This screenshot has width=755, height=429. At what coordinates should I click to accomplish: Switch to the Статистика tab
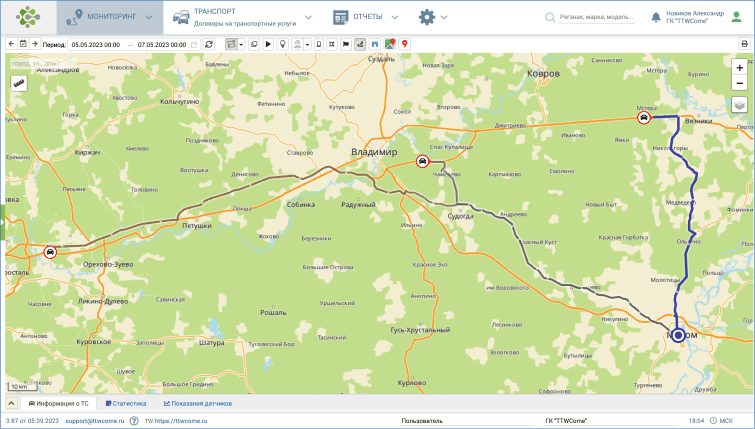(126, 403)
